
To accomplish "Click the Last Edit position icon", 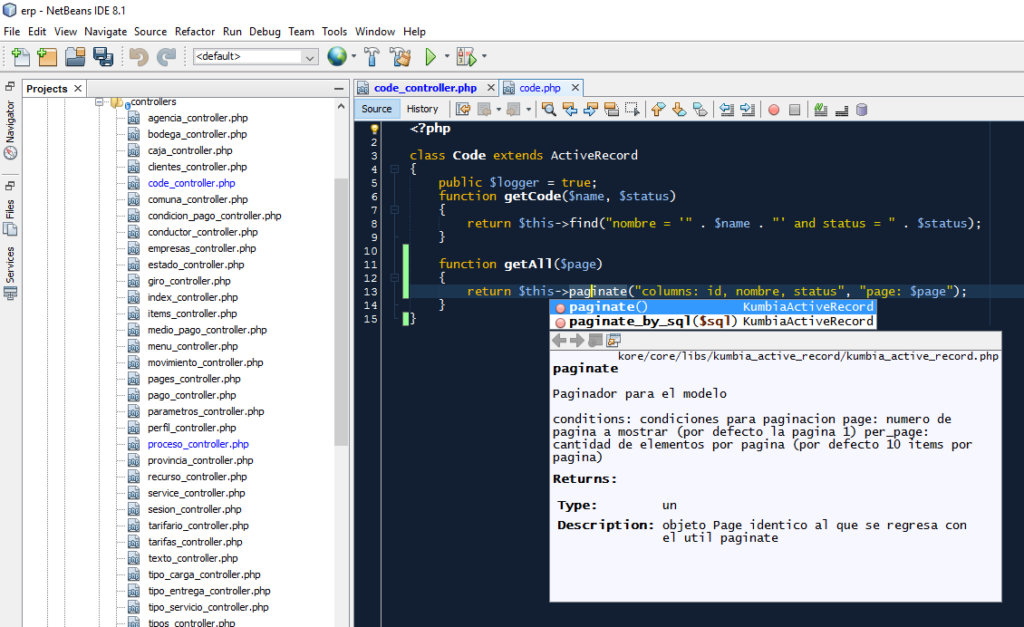I will click(x=464, y=108).
